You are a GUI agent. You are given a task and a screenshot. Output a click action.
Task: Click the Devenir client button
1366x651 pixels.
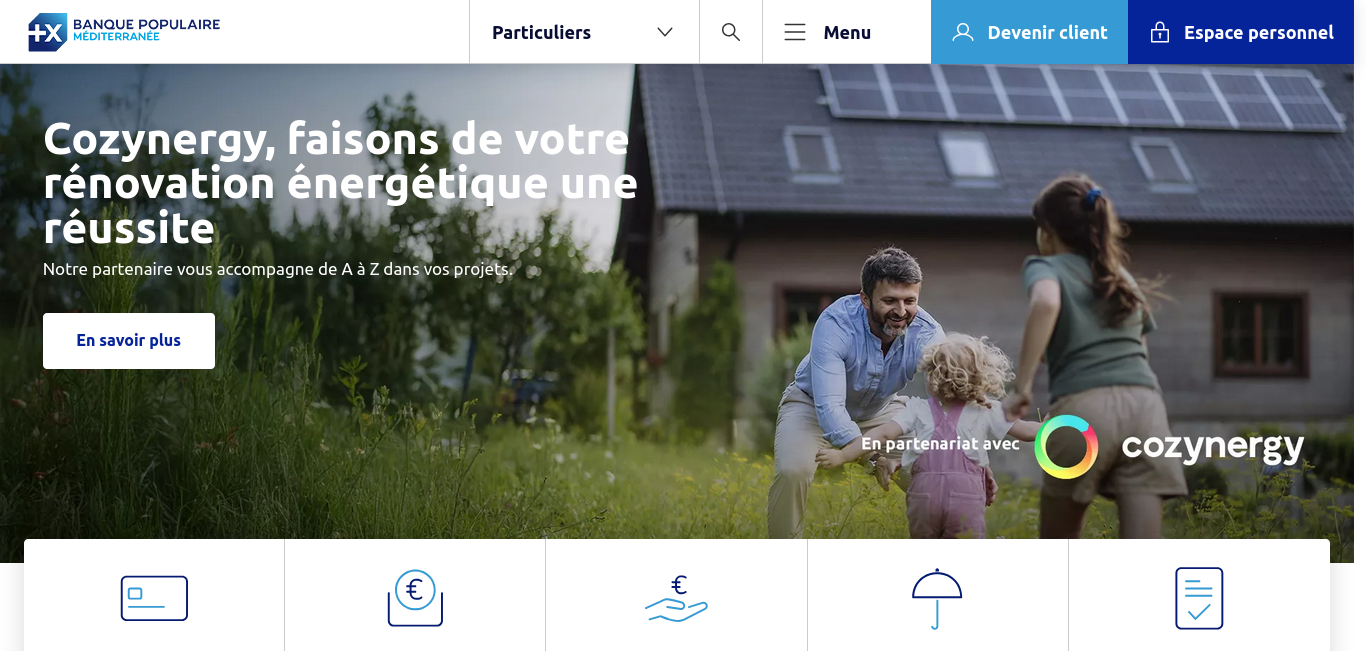click(x=1029, y=32)
